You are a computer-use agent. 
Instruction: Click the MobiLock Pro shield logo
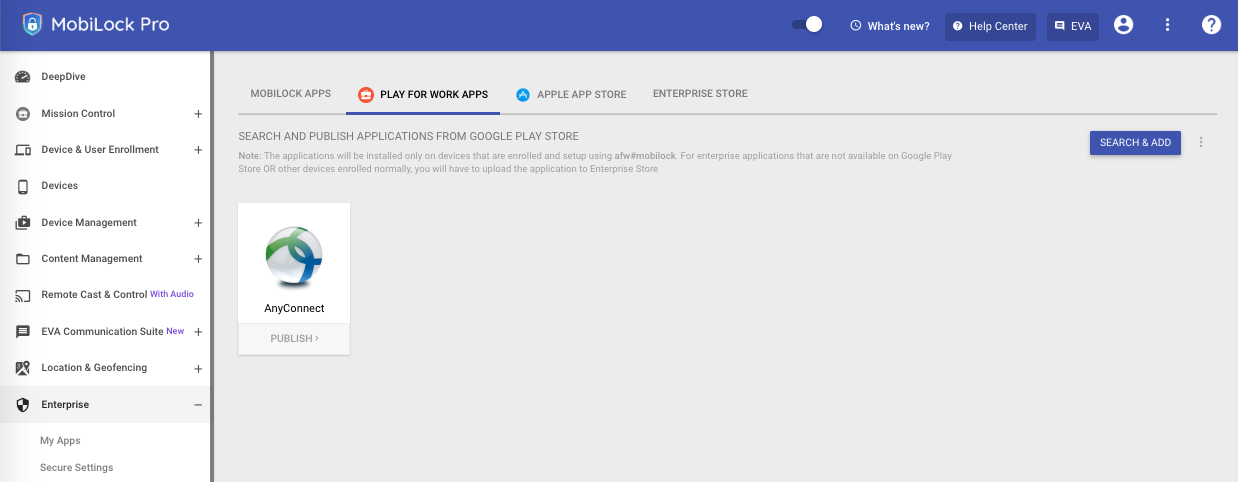33,25
